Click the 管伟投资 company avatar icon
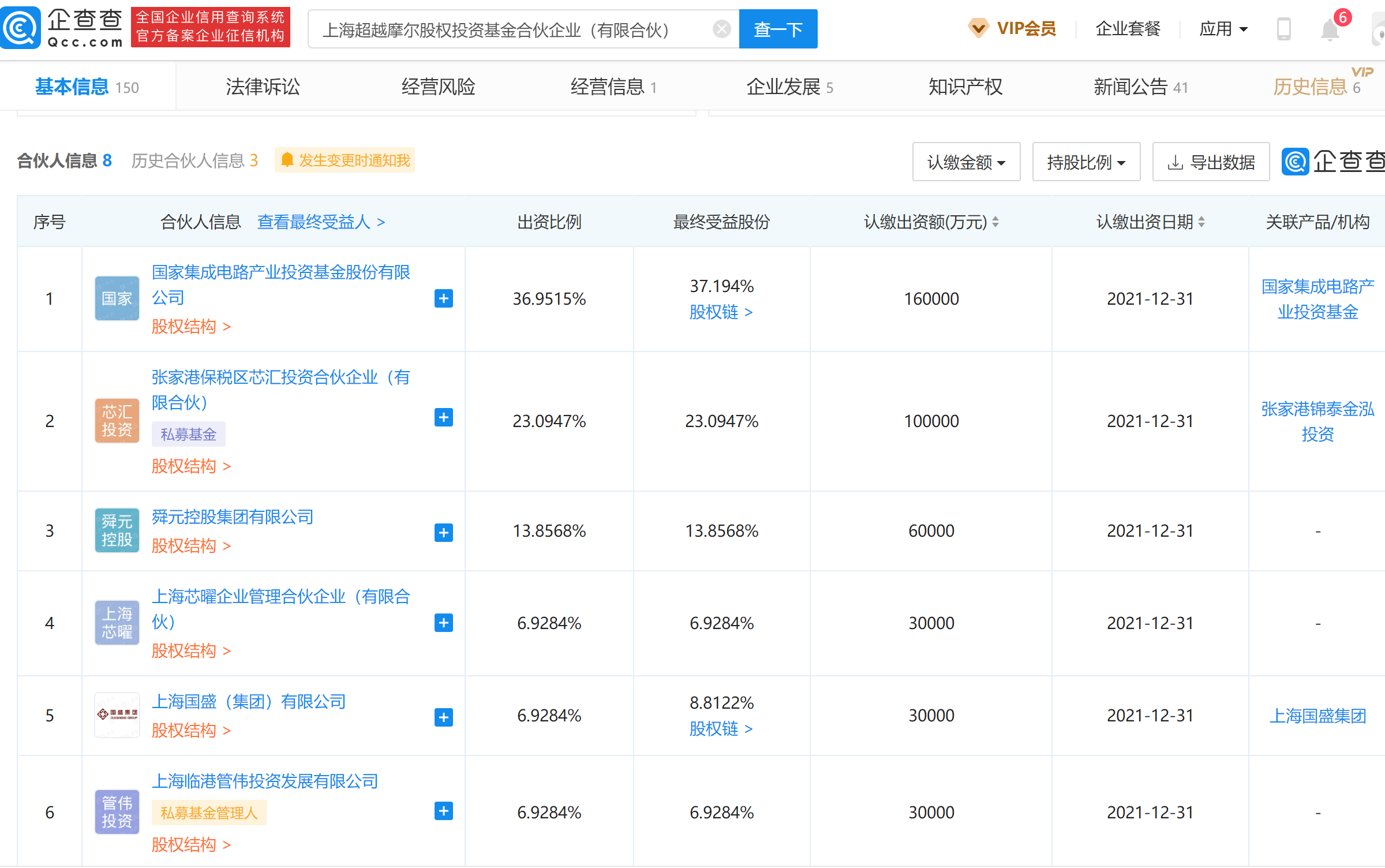 pyautogui.click(x=117, y=812)
